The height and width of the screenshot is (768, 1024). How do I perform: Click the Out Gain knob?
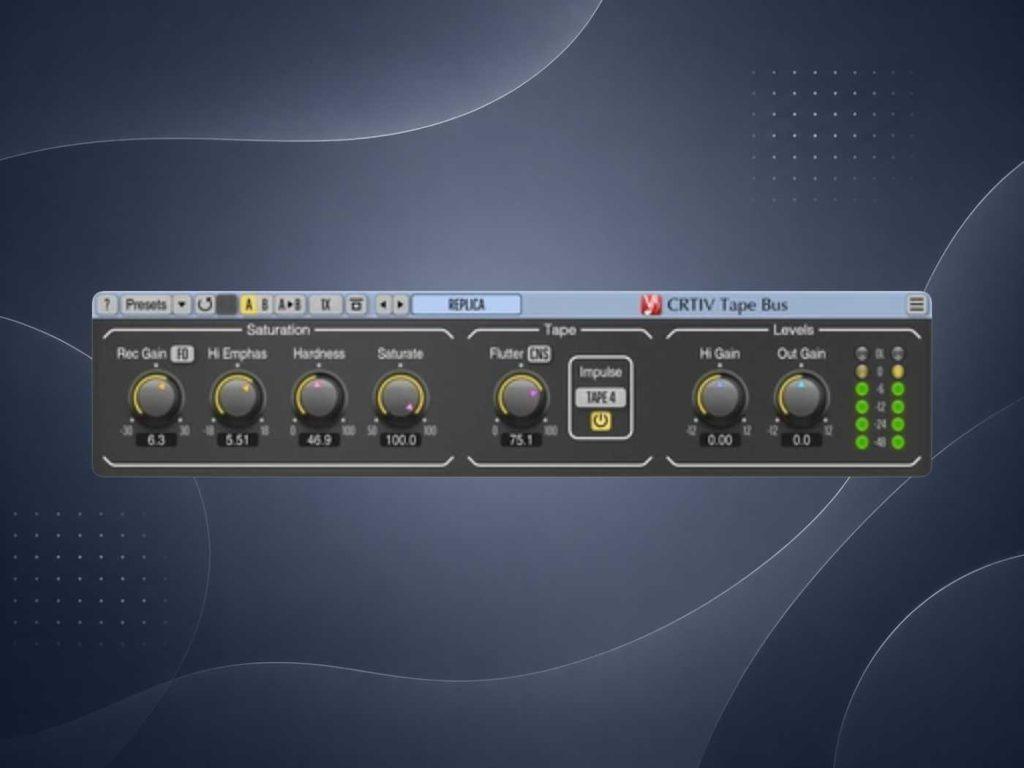click(x=801, y=397)
